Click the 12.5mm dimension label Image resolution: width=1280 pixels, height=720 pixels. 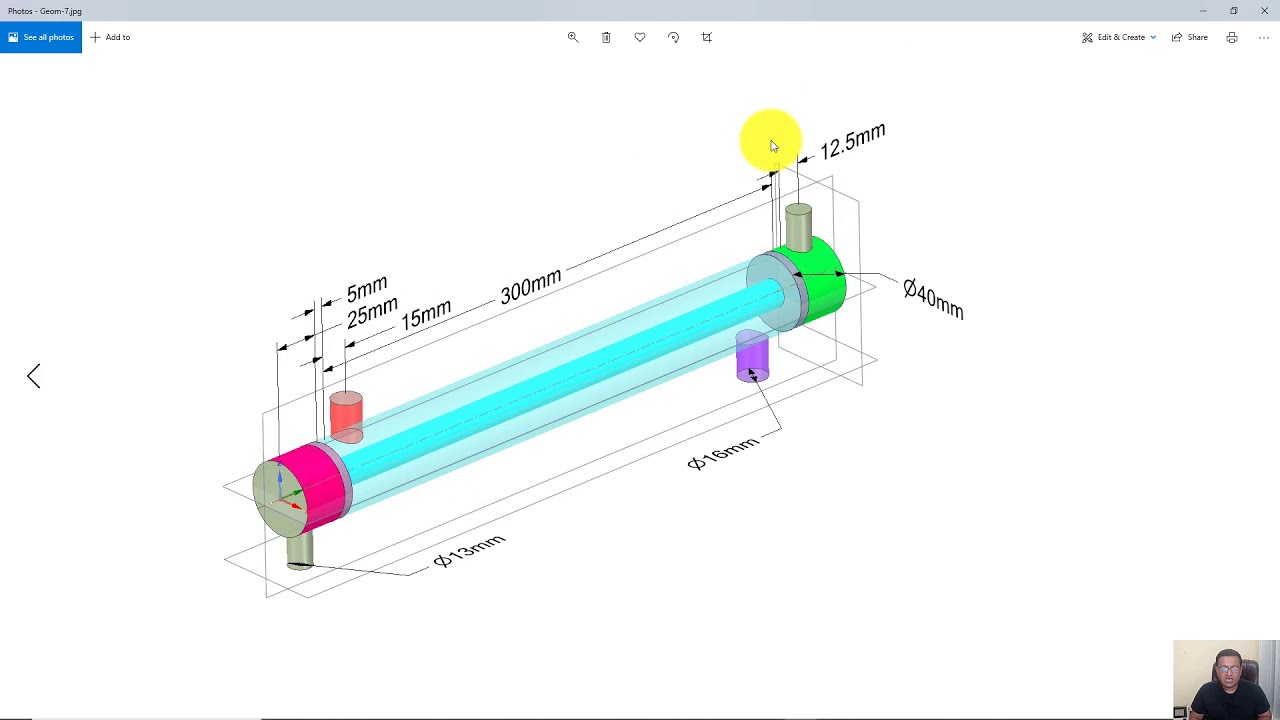click(853, 141)
